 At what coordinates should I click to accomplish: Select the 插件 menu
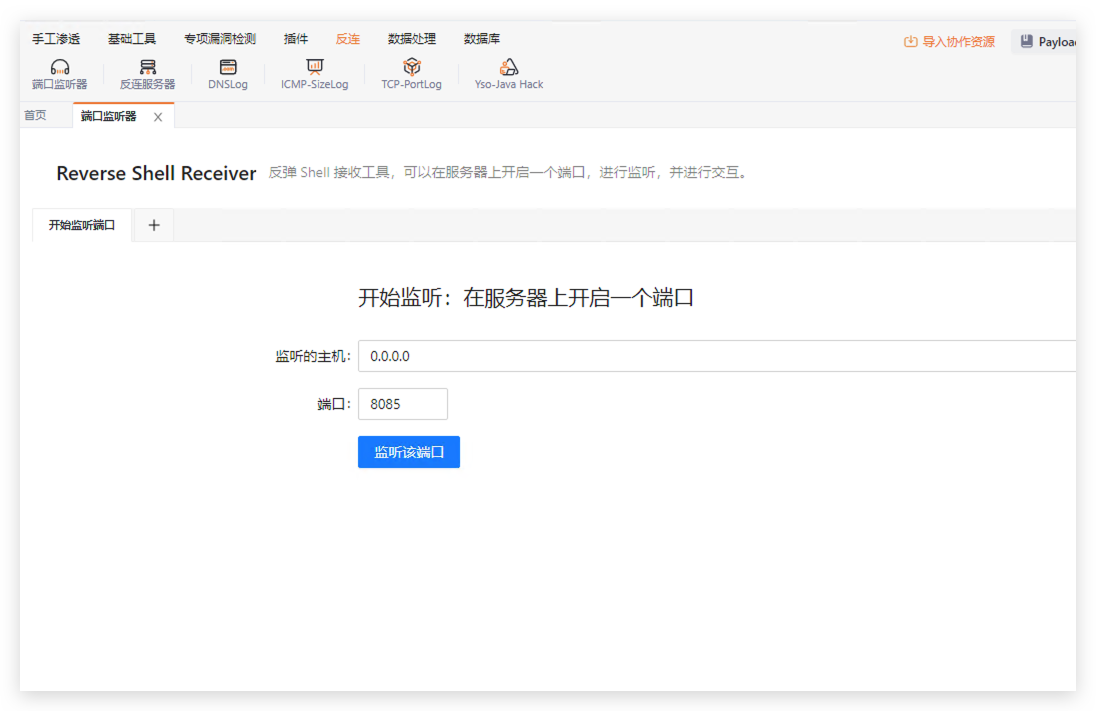296,39
